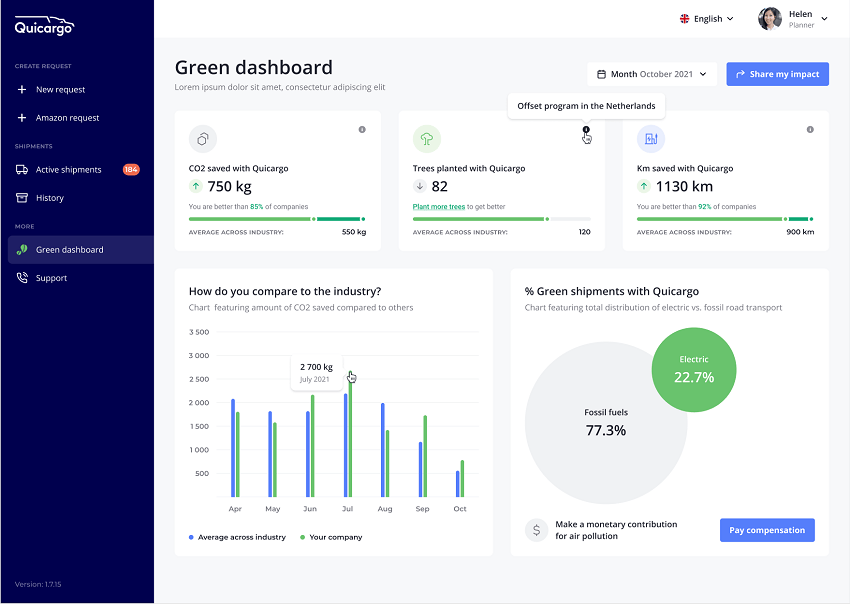Click info icon on Km saved card
Image resolution: width=850 pixels, height=604 pixels.
(x=810, y=129)
